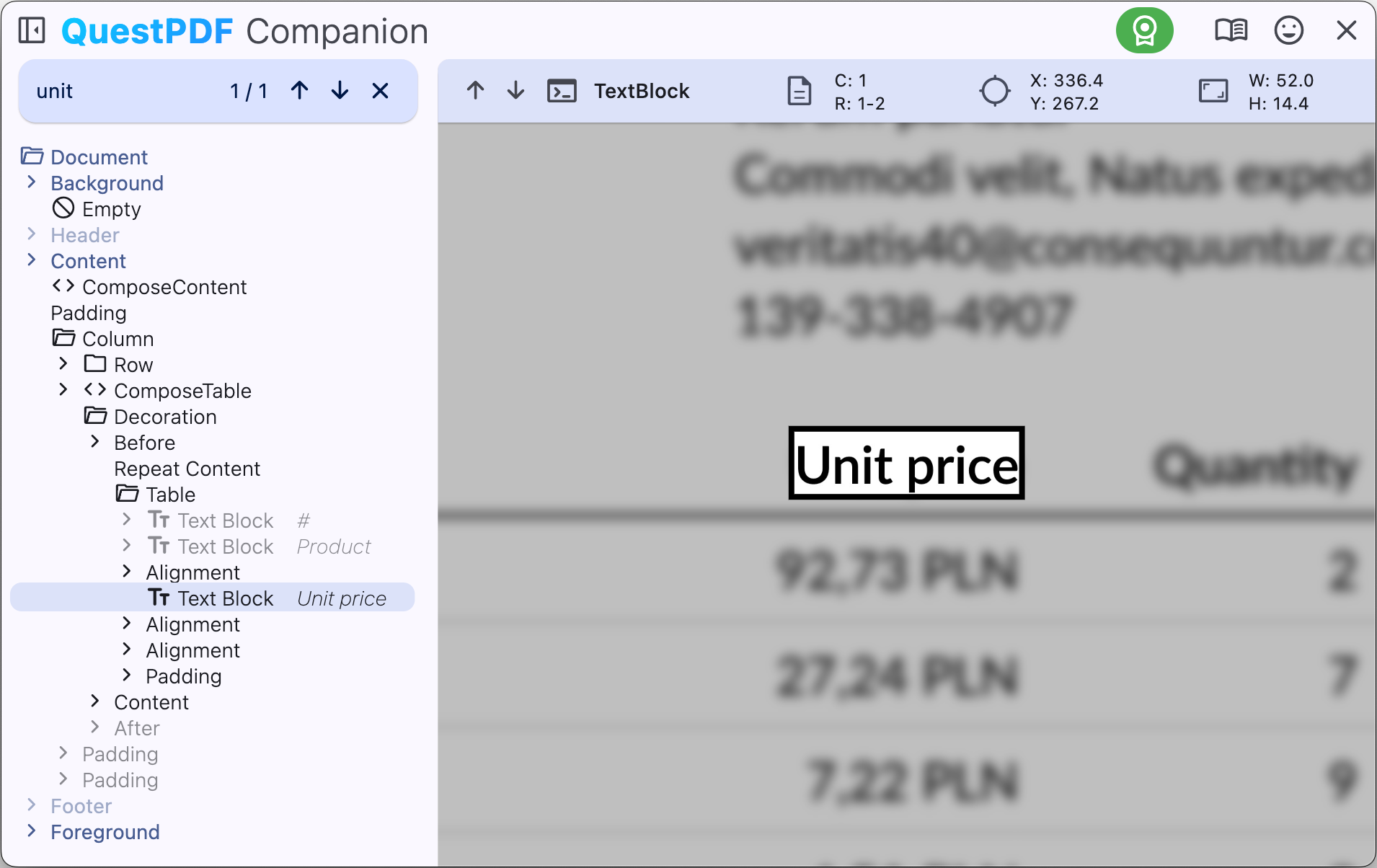Select the Column folder item

(x=103, y=339)
